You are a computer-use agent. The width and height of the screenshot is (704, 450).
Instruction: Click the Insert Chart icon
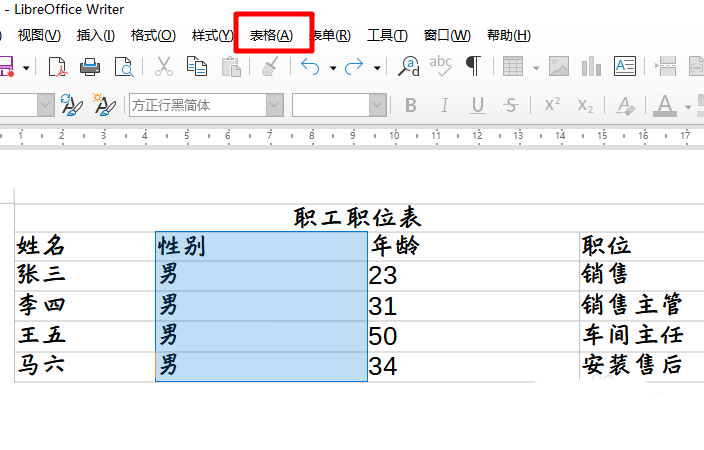591,67
